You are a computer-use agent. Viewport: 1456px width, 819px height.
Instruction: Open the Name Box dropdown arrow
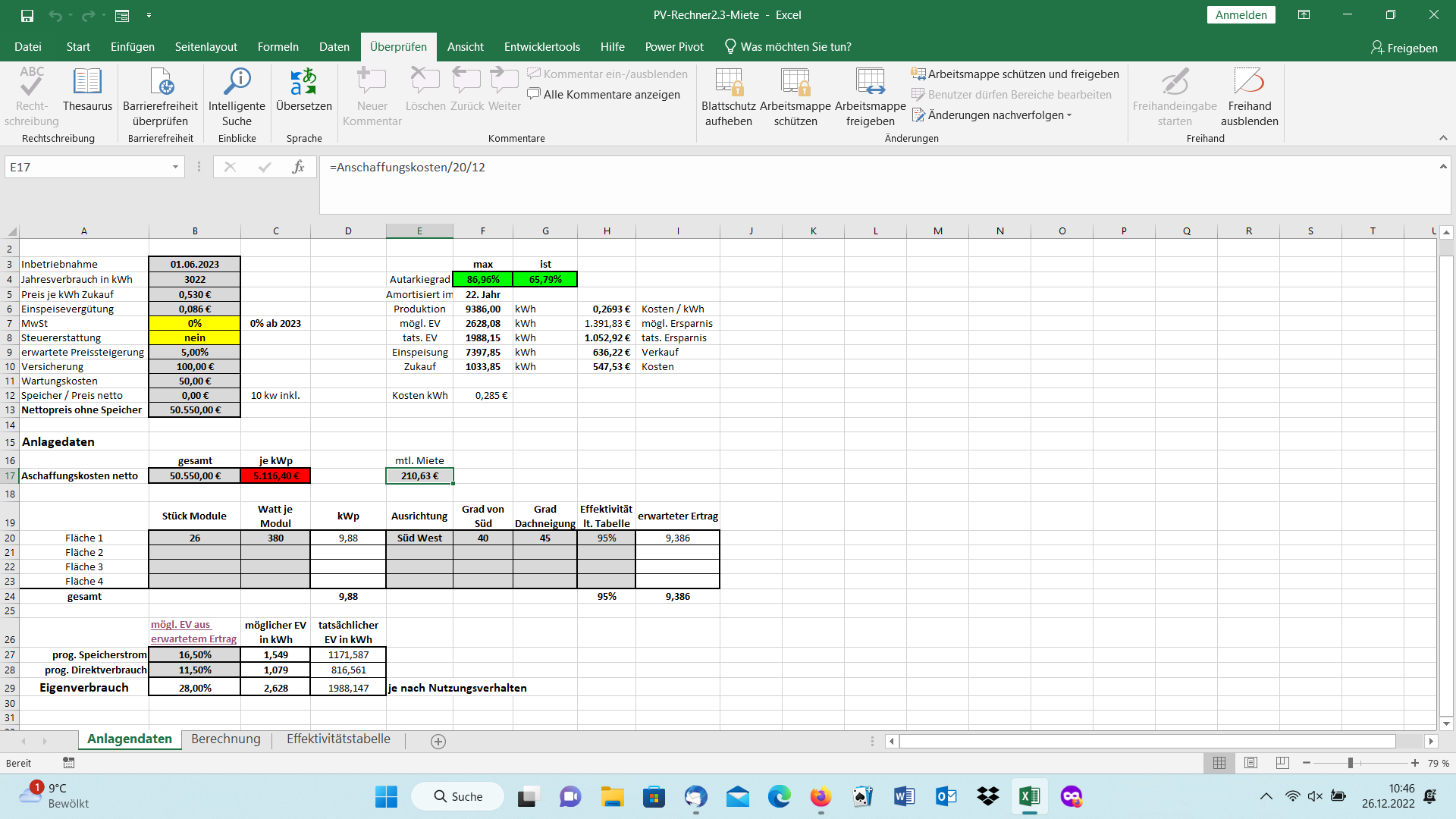tap(175, 167)
